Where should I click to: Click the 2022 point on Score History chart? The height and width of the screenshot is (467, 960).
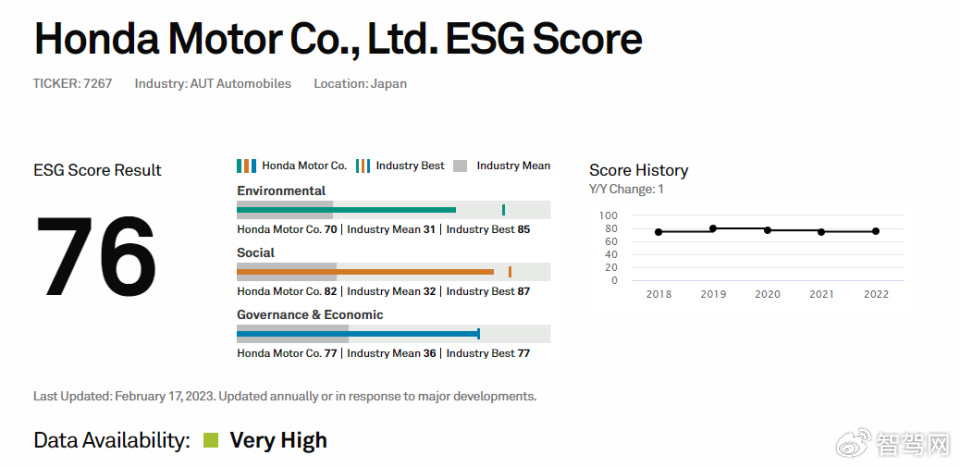click(876, 231)
